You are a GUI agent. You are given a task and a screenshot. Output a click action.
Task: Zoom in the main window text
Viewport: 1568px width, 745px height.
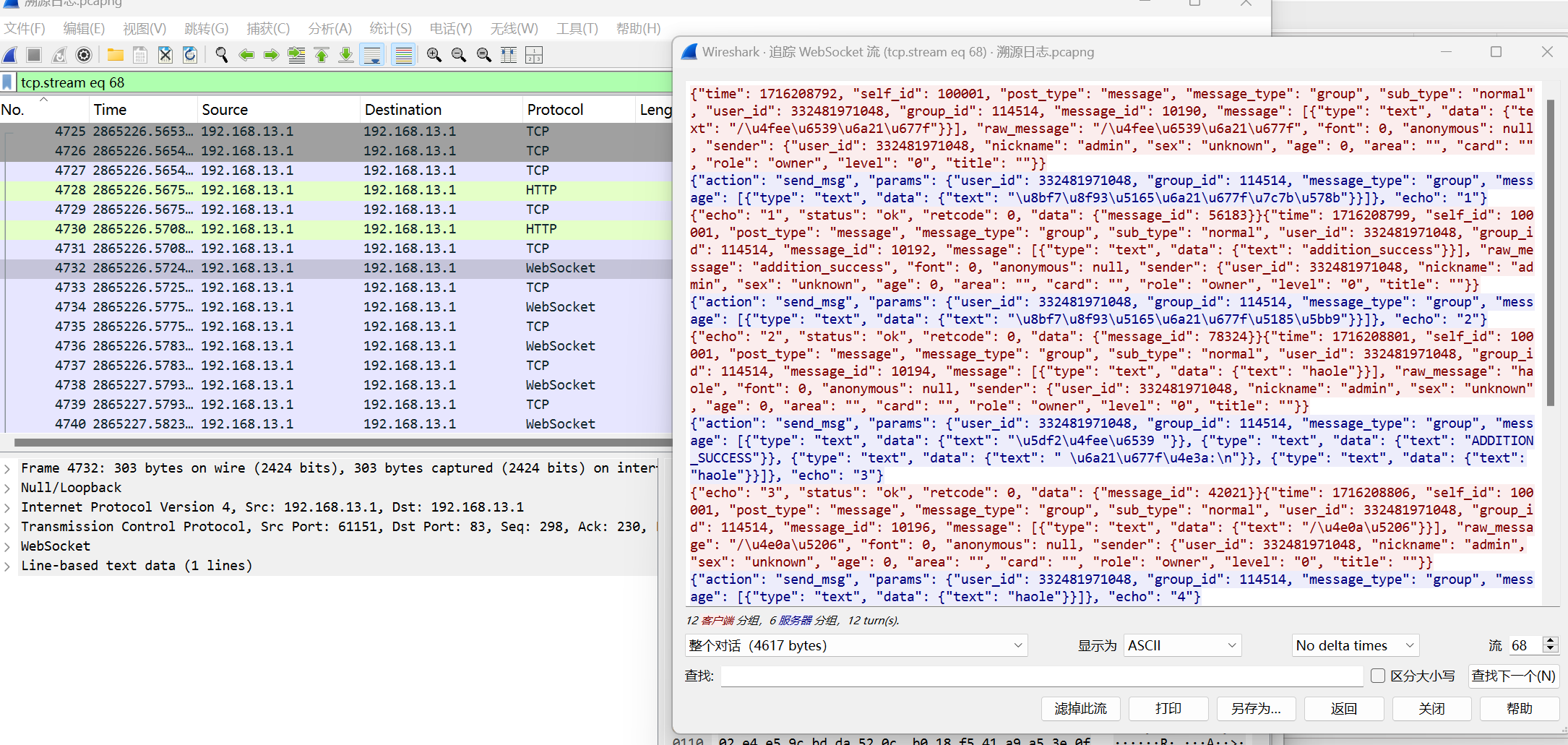tap(434, 55)
